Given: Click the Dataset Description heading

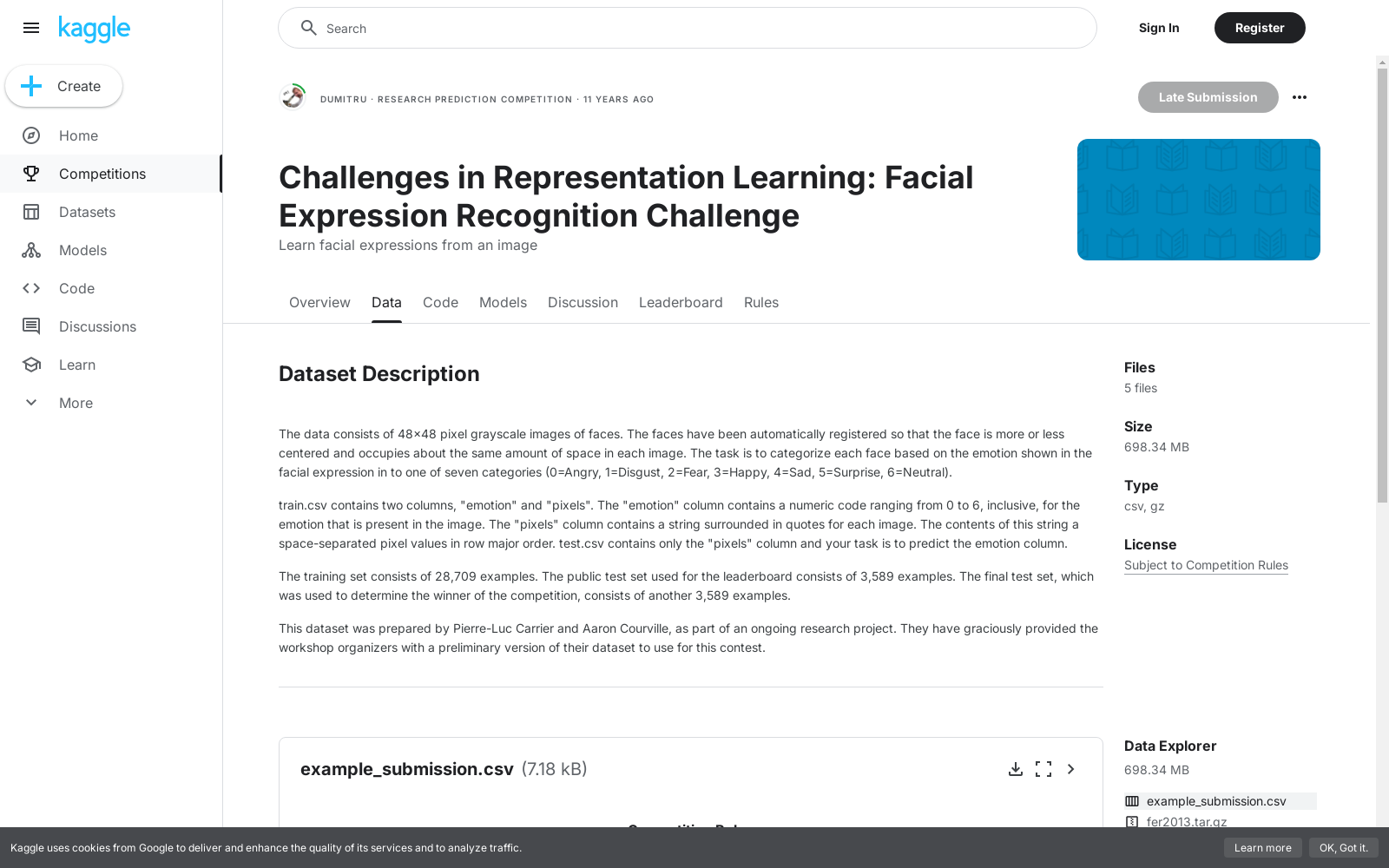Looking at the screenshot, I should [379, 373].
